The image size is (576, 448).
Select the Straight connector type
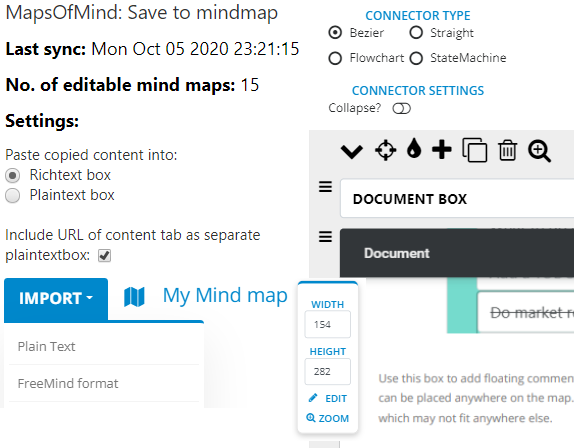pos(416,33)
